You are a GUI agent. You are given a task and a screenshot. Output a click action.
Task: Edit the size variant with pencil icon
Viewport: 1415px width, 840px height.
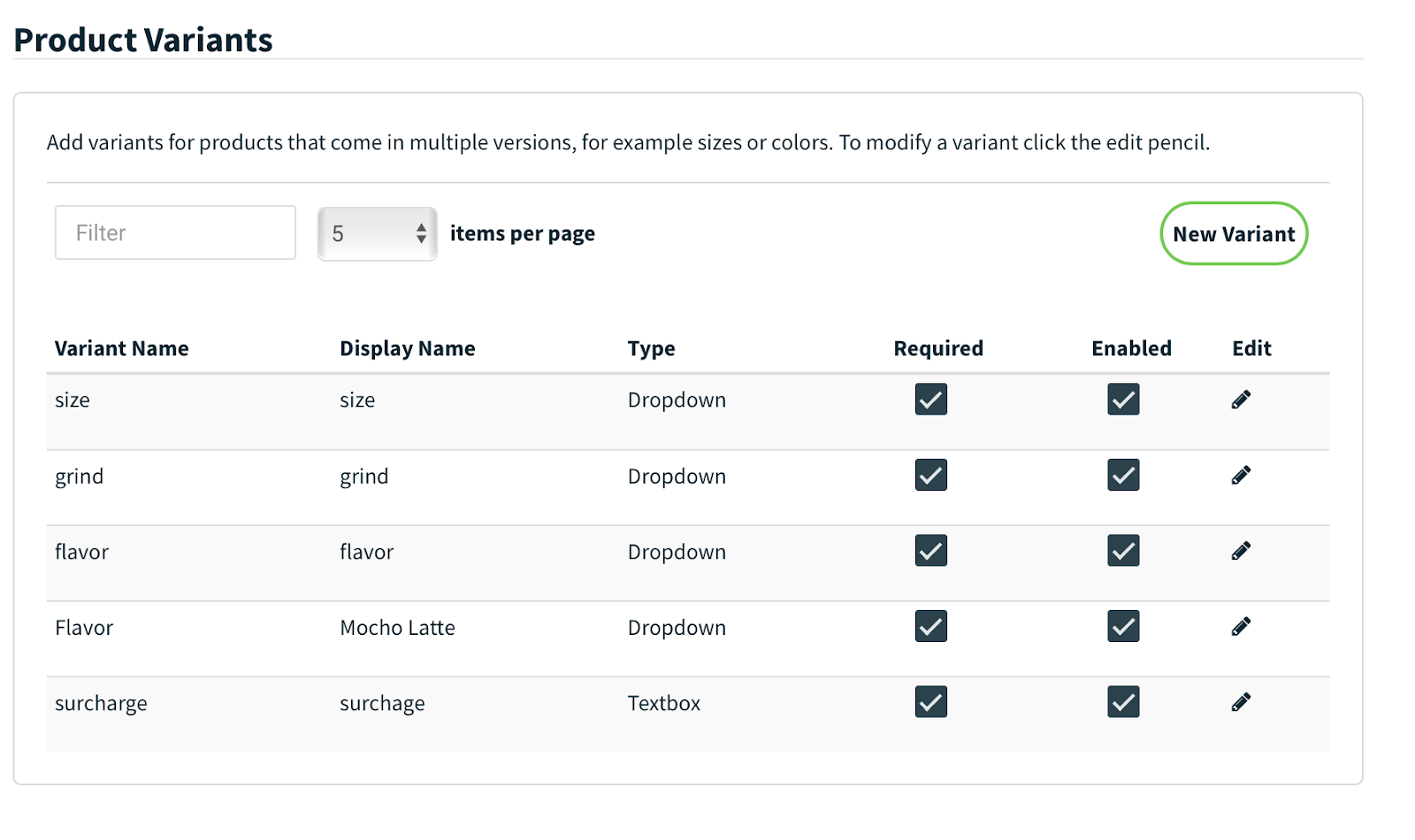1241,400
